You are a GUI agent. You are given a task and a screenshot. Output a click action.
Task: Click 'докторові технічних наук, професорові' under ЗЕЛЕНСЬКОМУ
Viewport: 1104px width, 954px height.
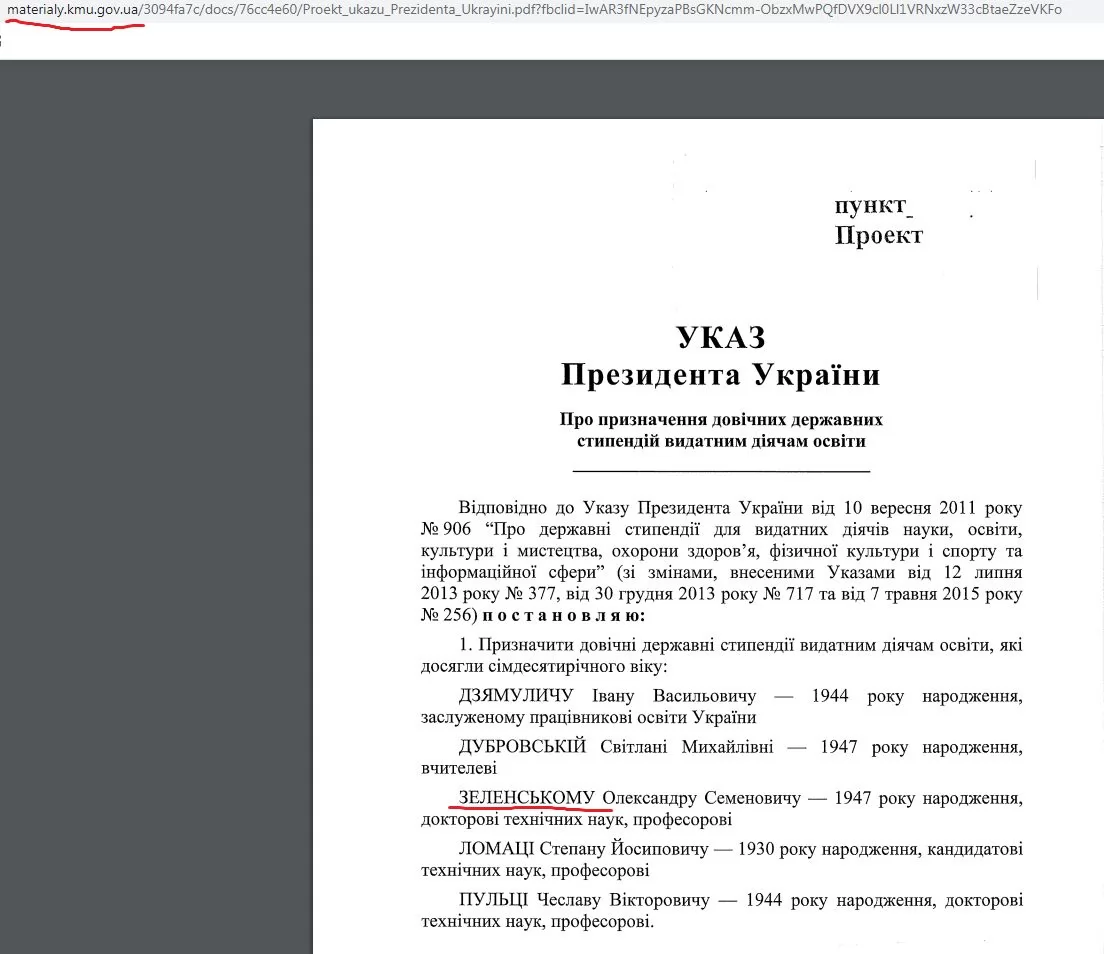tap(577, 820)
